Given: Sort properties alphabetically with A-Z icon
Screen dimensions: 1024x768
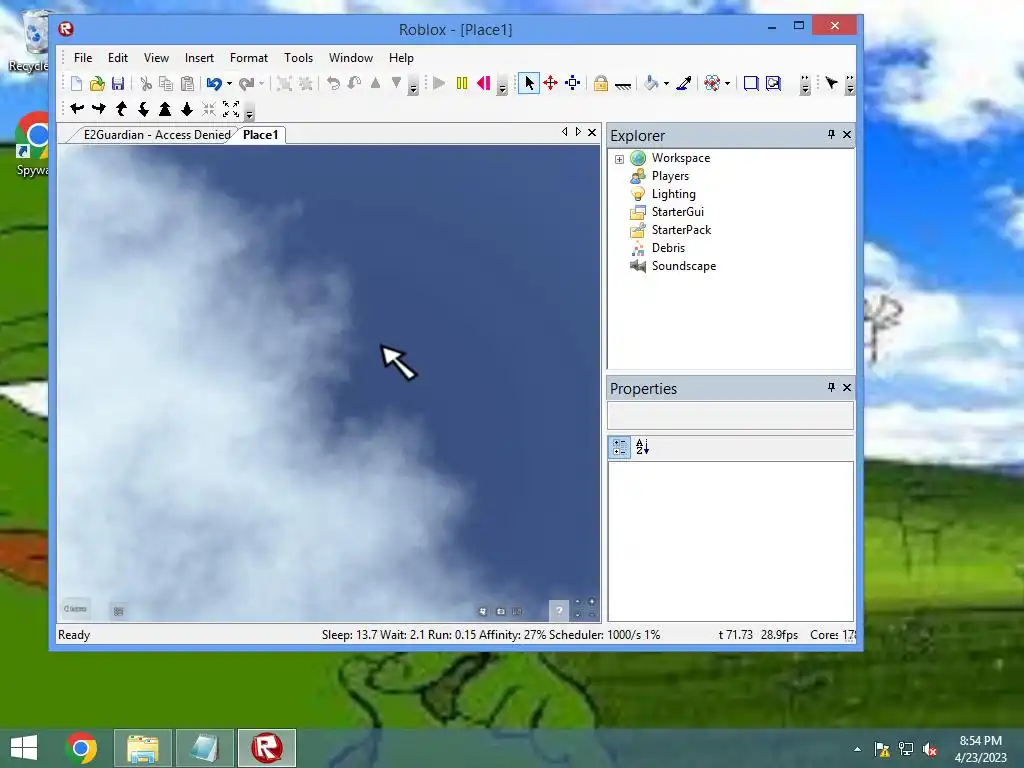Looking at the screenshot, I should click(x=643, y=447).
